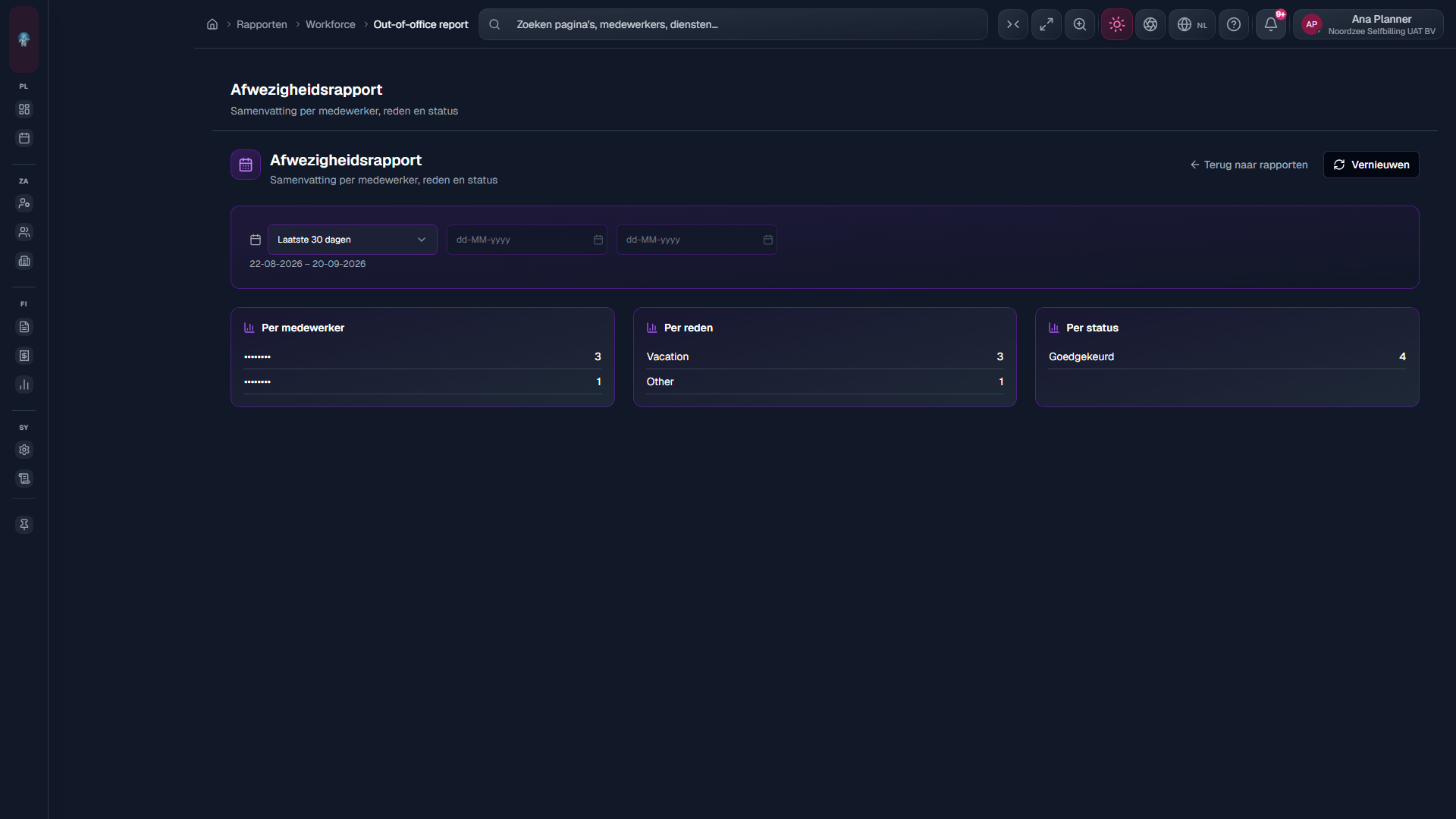Open end date calendar picker icon

pos(768,240)
